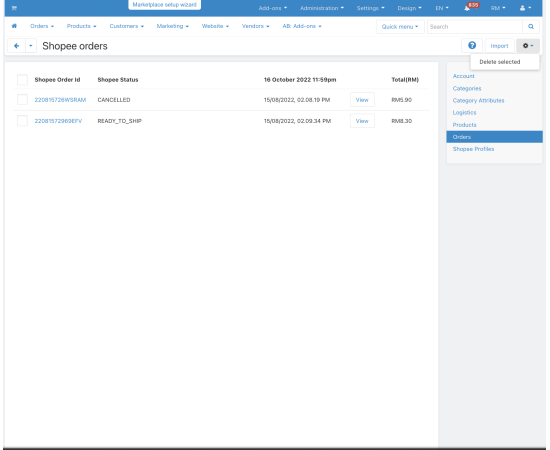Open the RM currency selector

tap(498, 8)
